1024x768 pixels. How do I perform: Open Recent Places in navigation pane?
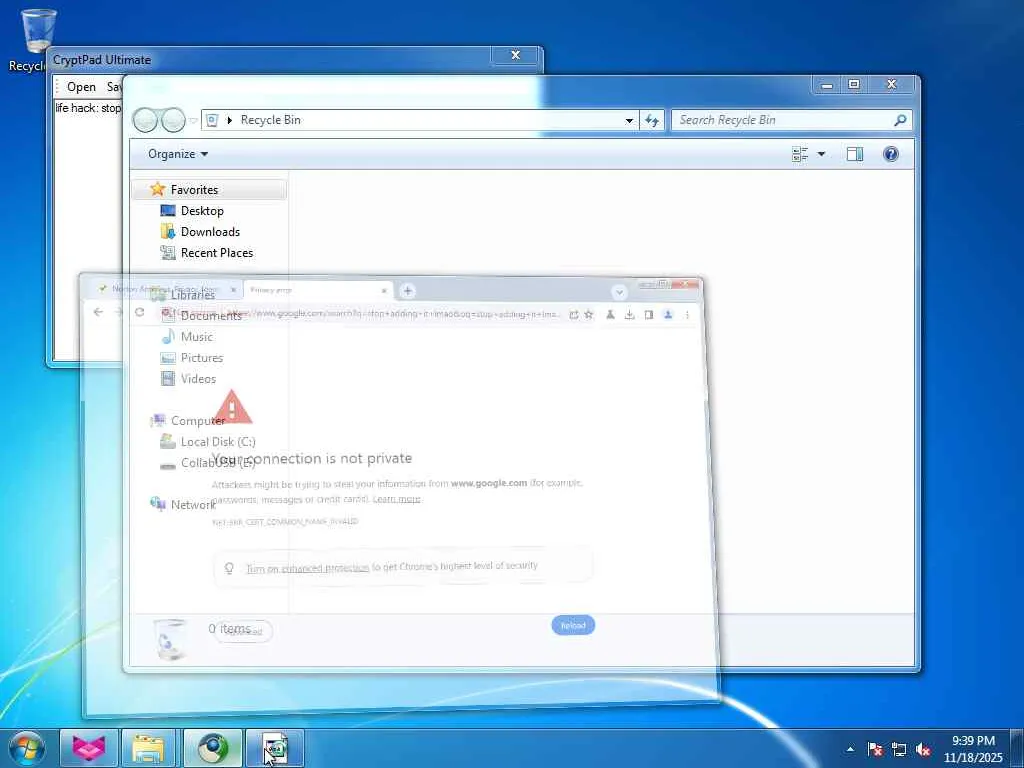216,253
